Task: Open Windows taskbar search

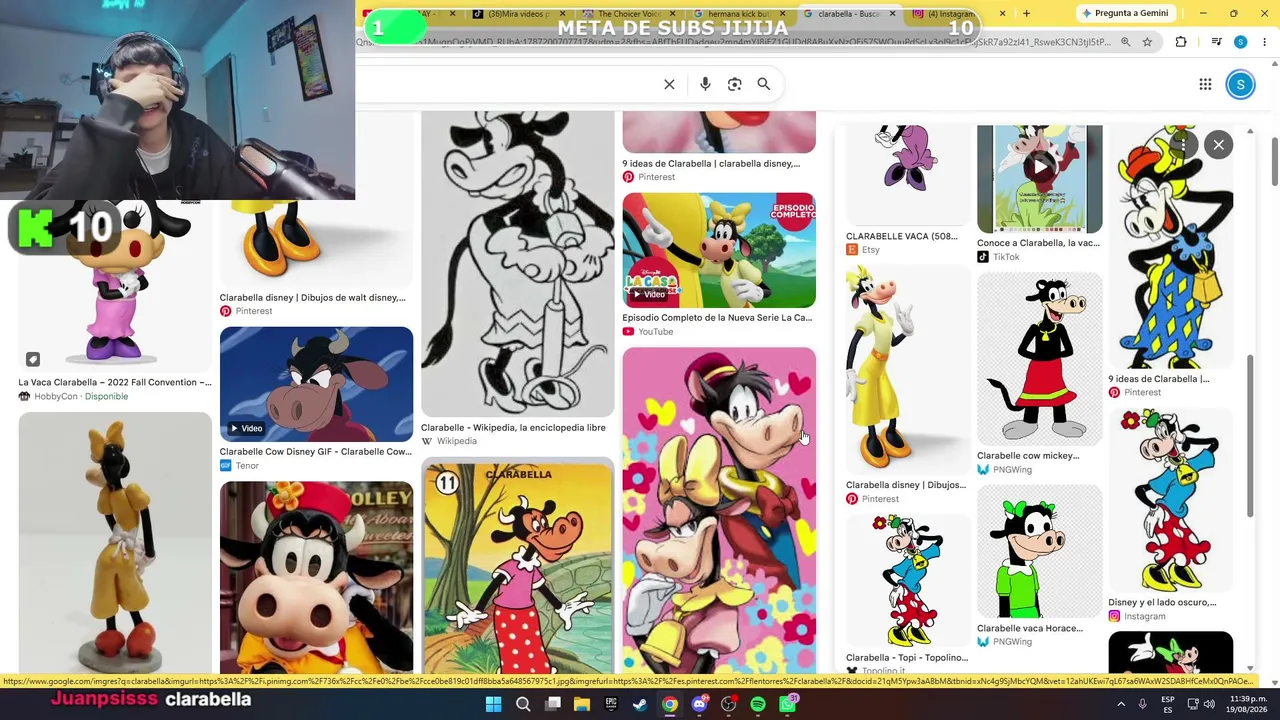Action: tap(523, 705)
